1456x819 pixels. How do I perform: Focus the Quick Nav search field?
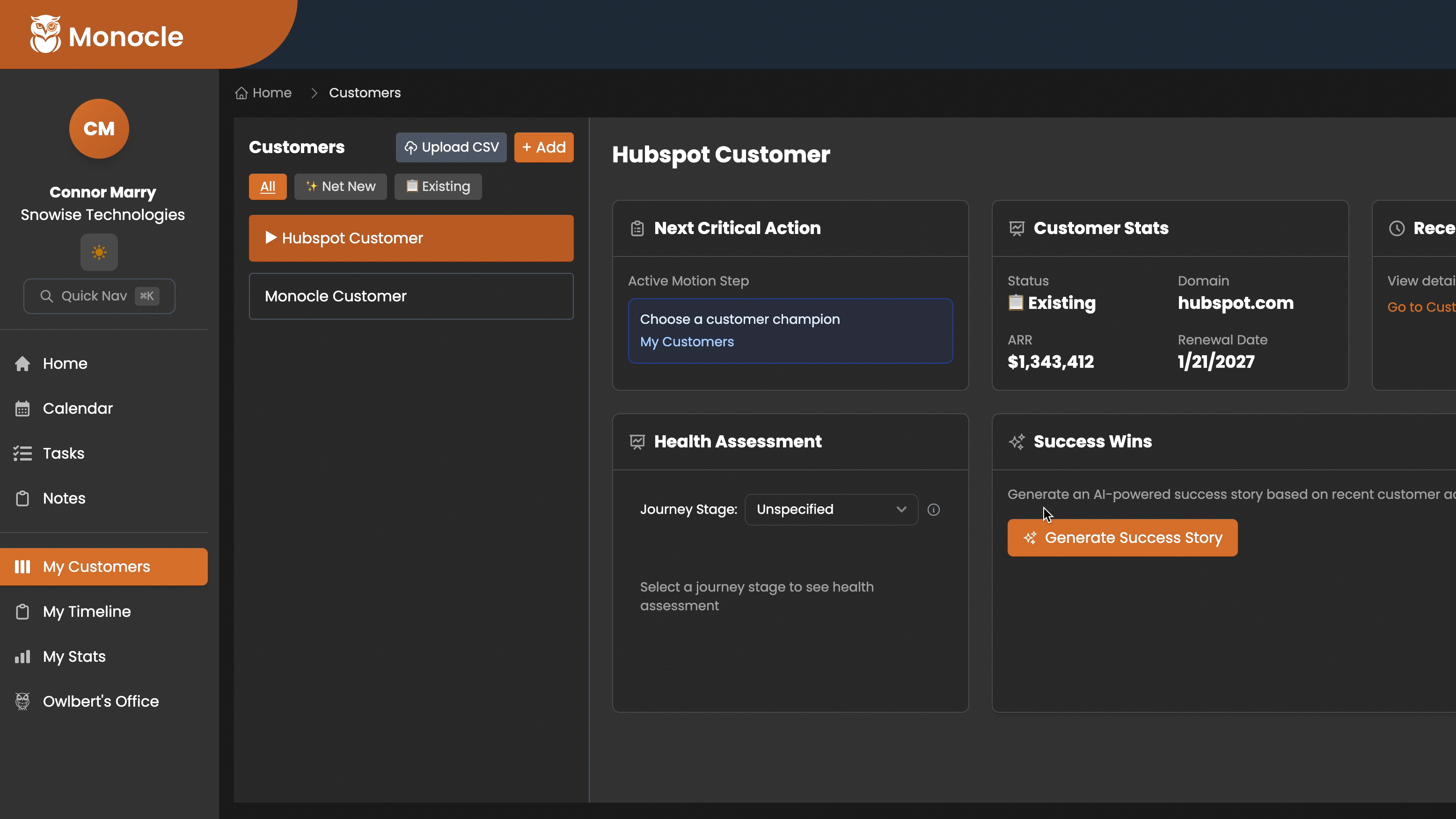[x=99, y=296]
